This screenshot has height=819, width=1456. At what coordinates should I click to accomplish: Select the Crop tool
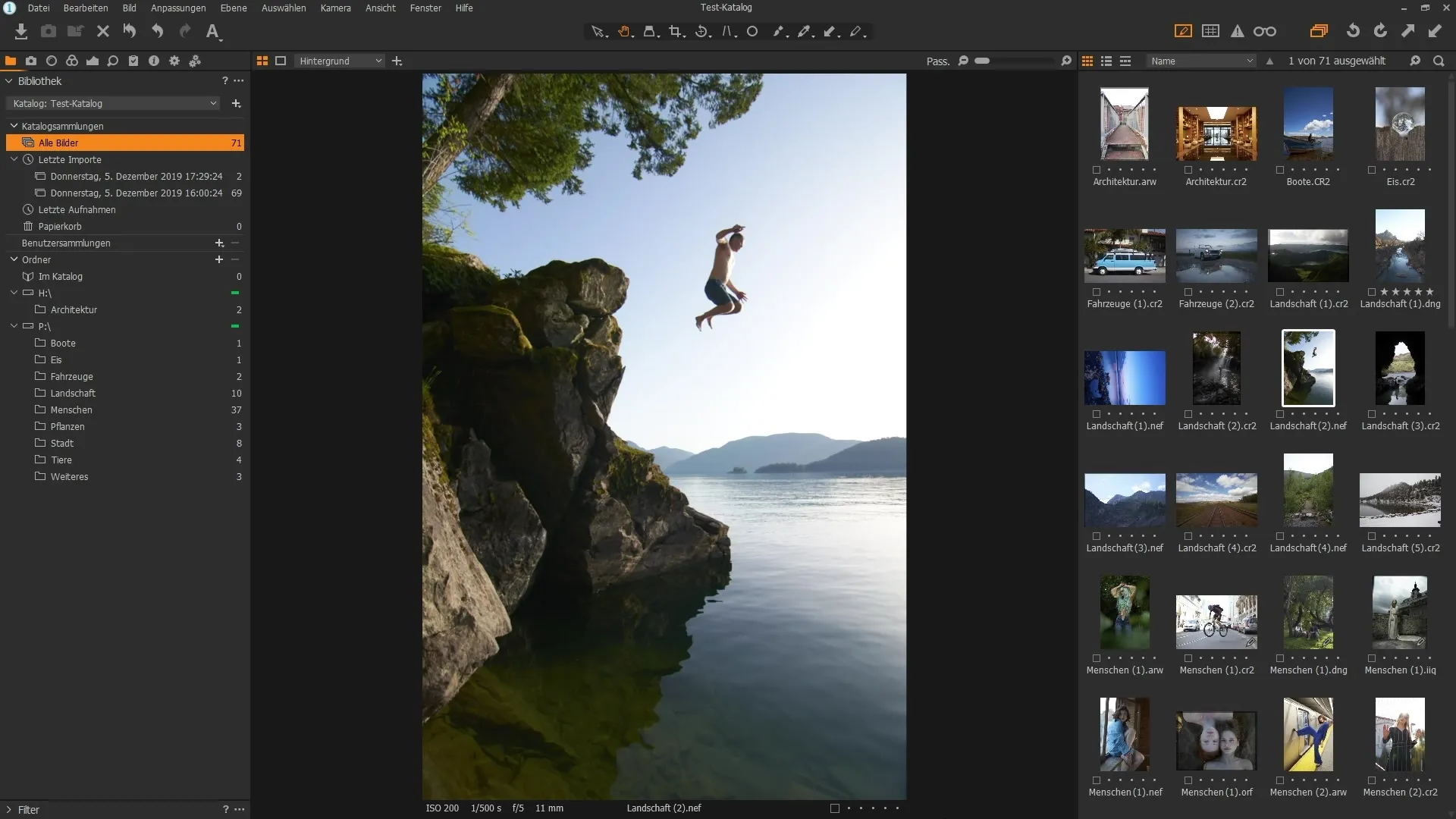pos(676,32)
